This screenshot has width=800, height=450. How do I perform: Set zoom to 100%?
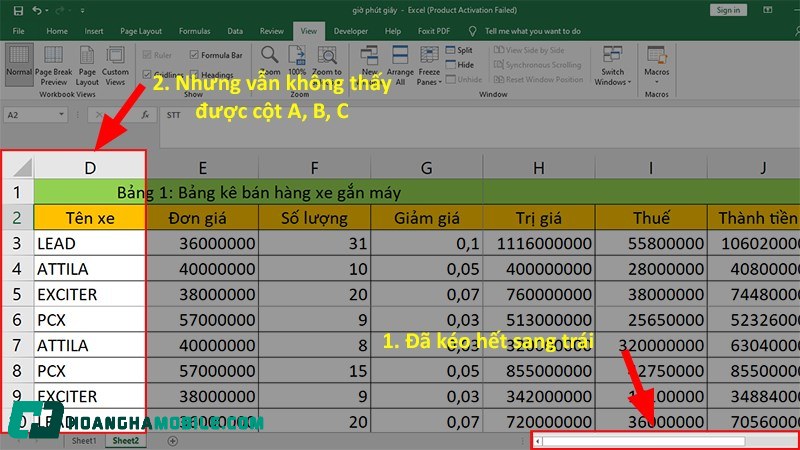297,61
